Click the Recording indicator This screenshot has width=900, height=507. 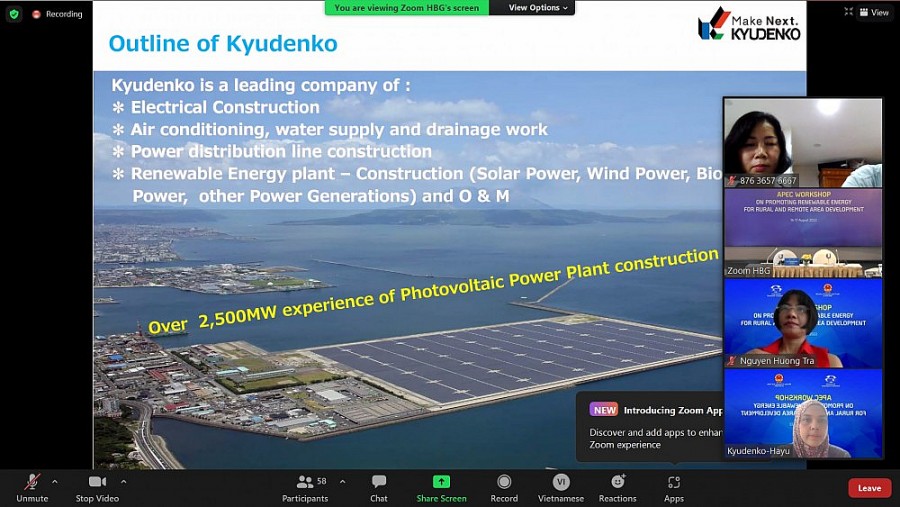tap(57, 14)
